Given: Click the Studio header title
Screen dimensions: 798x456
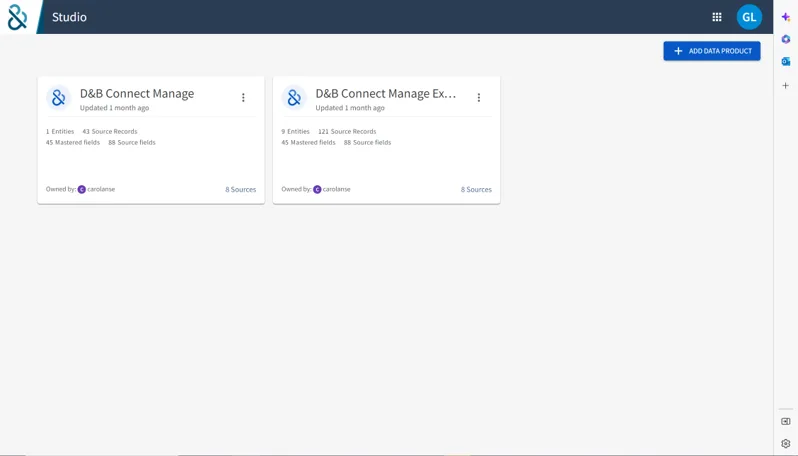Looking at the screenshot, I should coord(69,17).
